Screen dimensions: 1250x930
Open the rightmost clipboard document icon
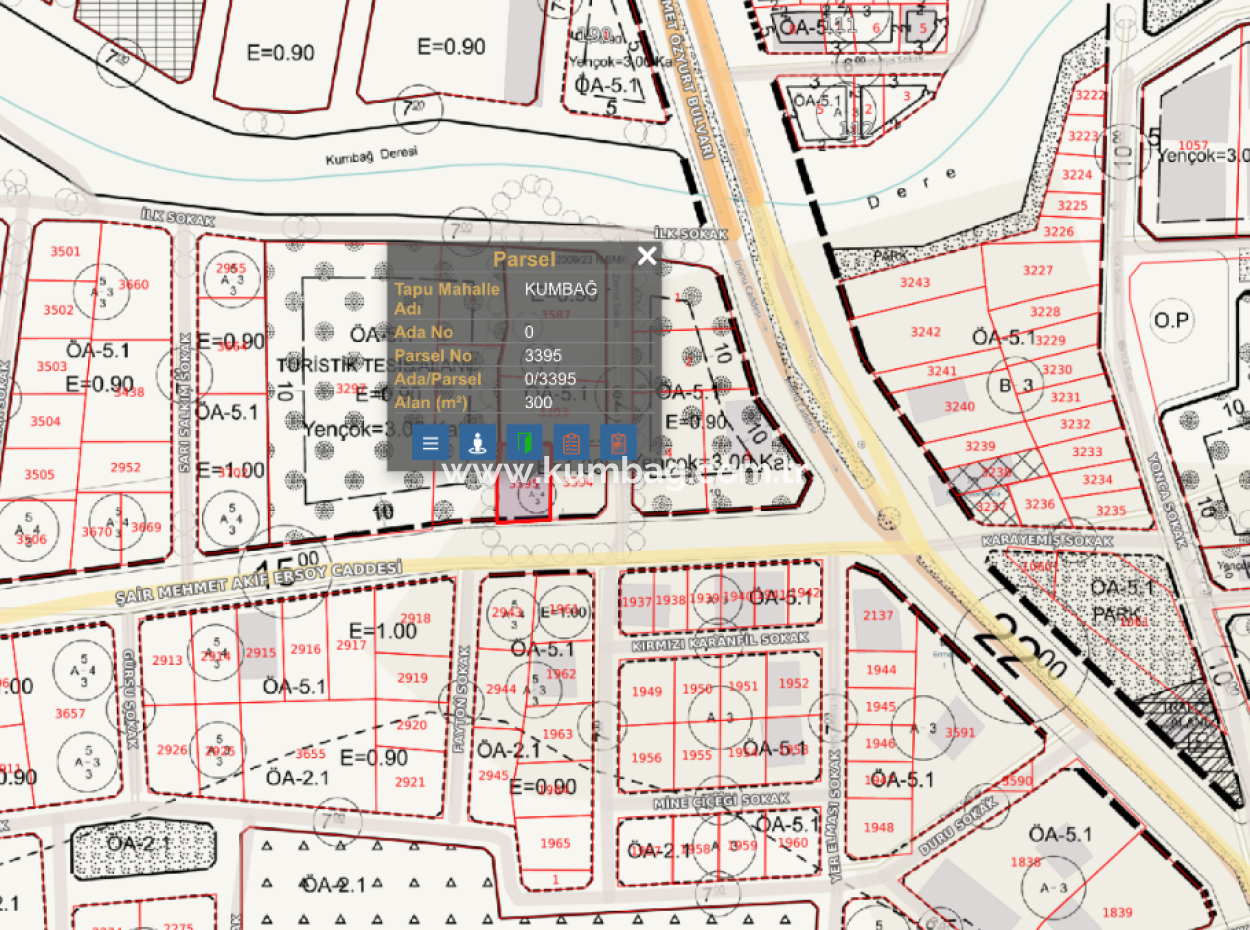pos(617,442)
